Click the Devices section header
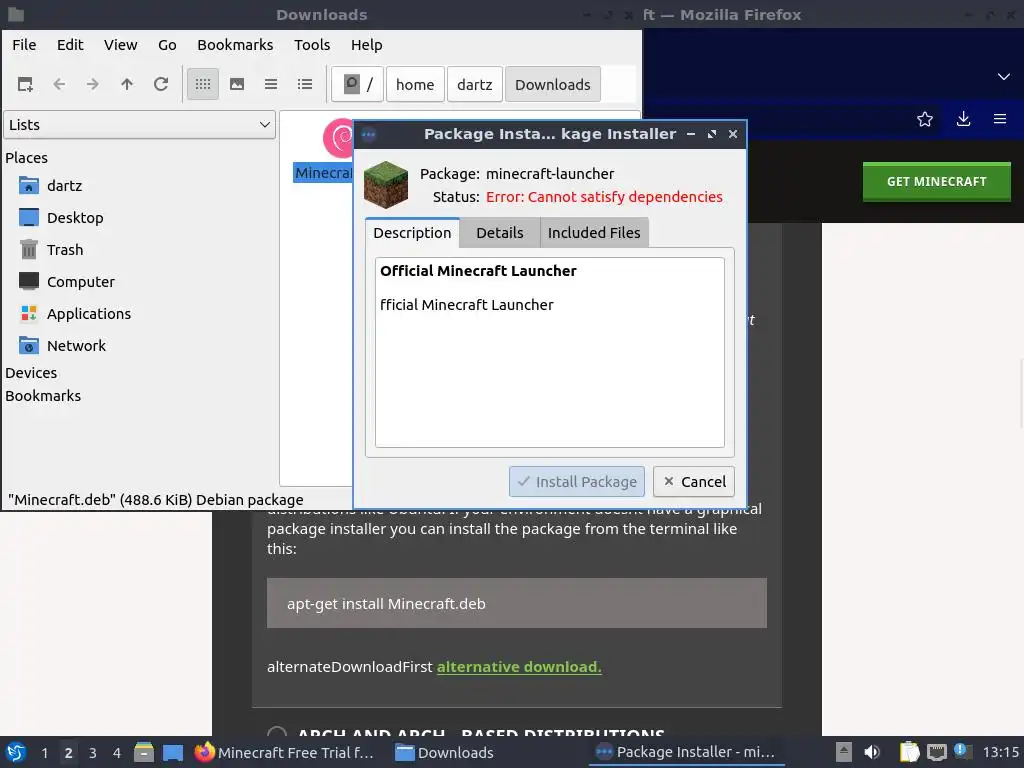Screen dimensions: 1024x768 pyautogui.click(x=31, y=373)
